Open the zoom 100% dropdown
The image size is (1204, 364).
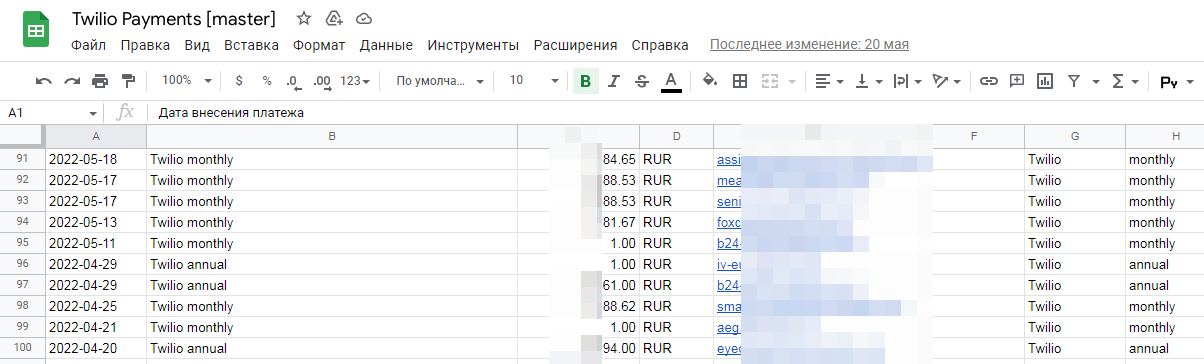tap(187, 81)
